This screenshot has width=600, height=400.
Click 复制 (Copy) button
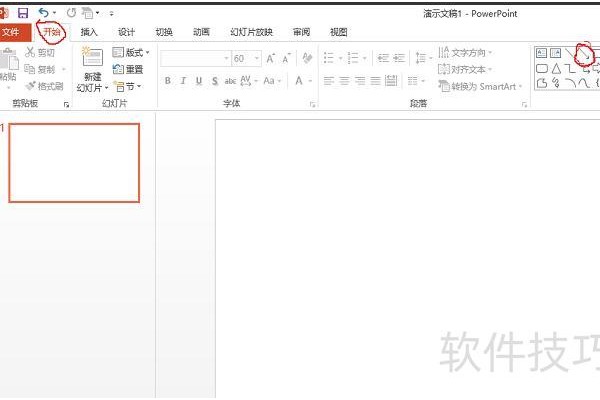40,69
